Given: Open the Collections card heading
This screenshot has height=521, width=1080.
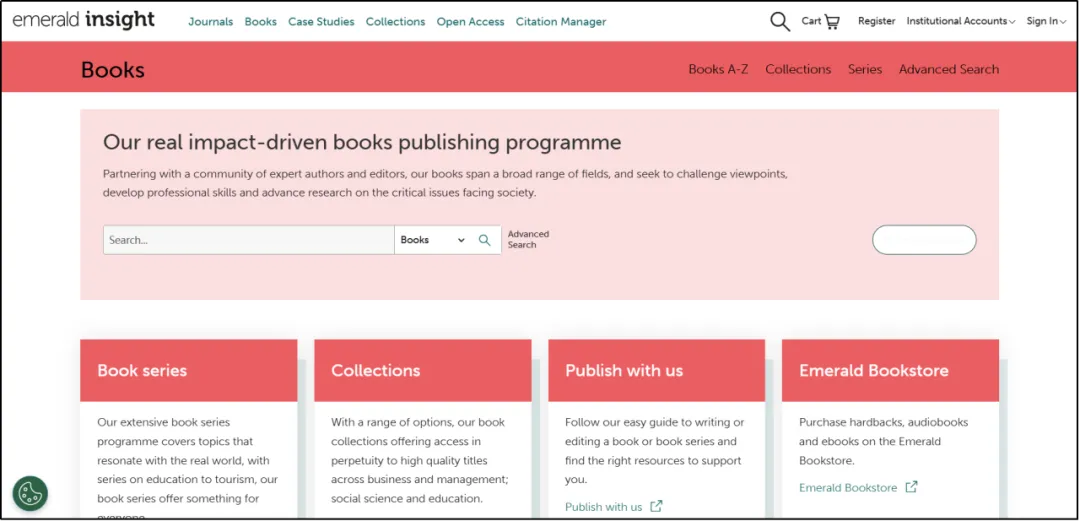Looking at the screenshot, I should [375, 370].
